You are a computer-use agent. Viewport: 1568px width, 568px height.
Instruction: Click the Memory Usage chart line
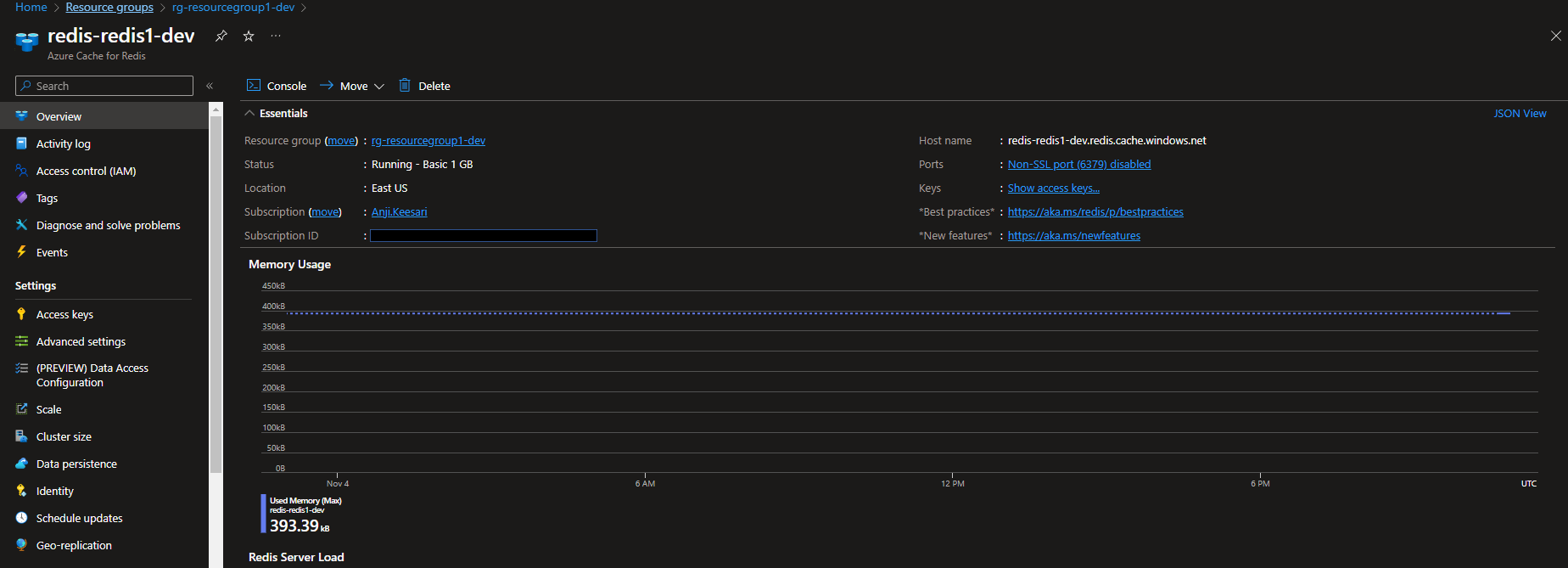tap(899, 313)
